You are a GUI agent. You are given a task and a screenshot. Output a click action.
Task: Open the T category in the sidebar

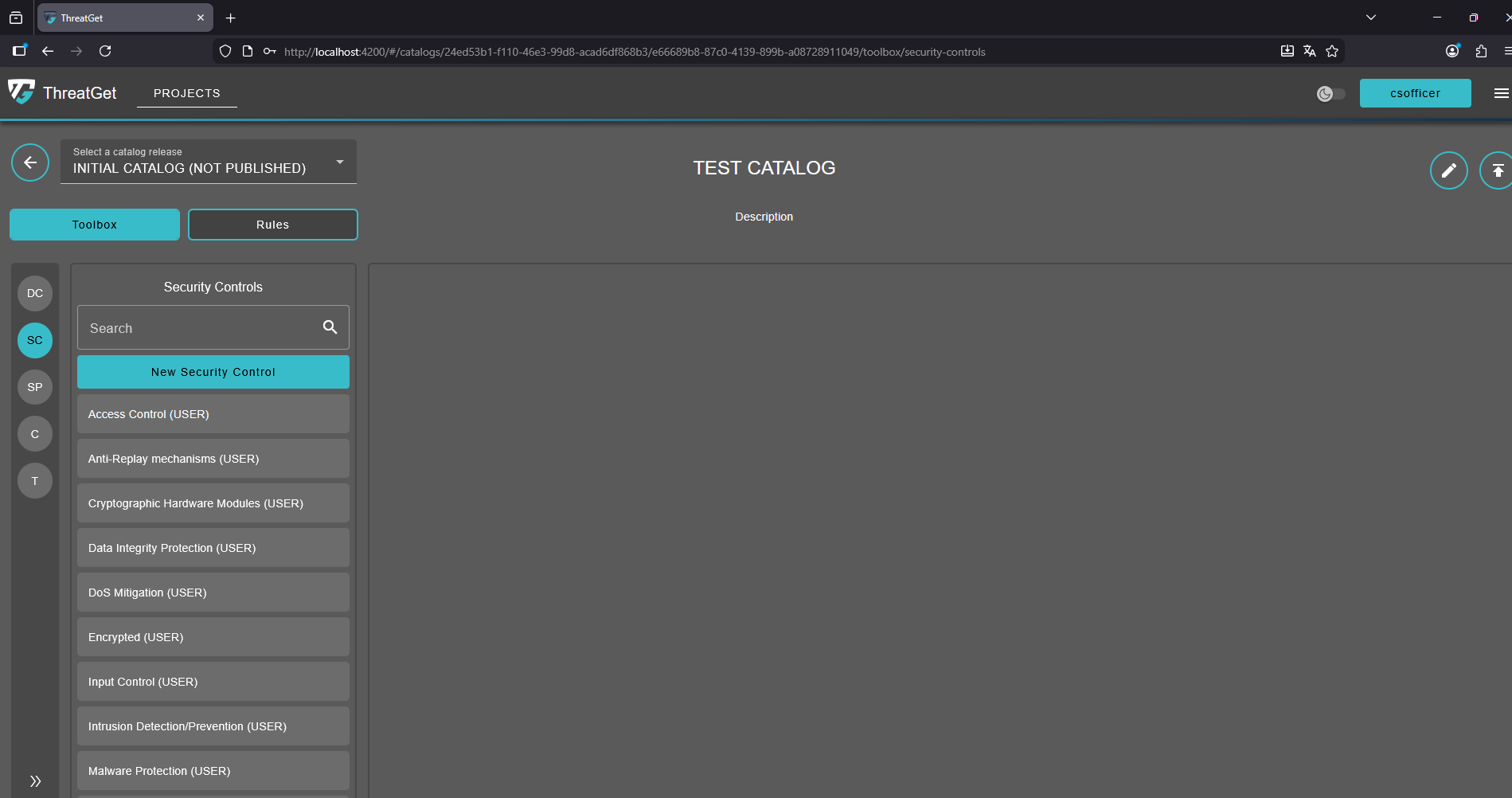pos(34,481)
